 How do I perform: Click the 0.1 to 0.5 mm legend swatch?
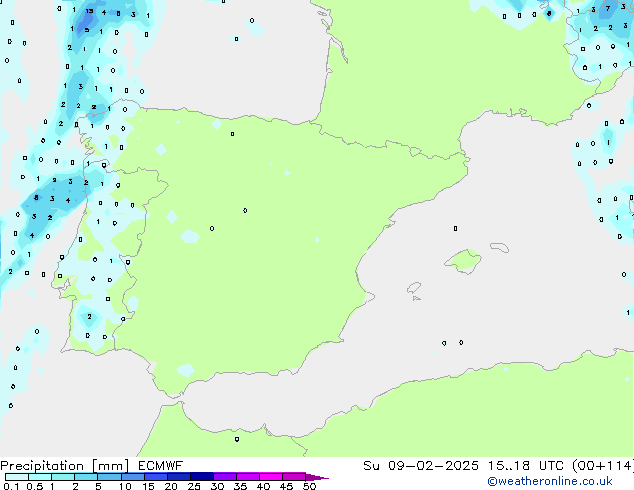coord(17,477)
